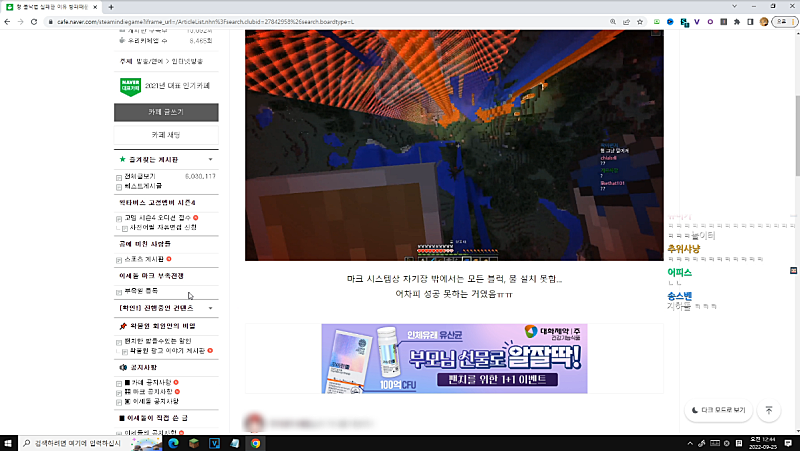Enable 다크 모드로 보기 dark mode

[x=717, y=410]
